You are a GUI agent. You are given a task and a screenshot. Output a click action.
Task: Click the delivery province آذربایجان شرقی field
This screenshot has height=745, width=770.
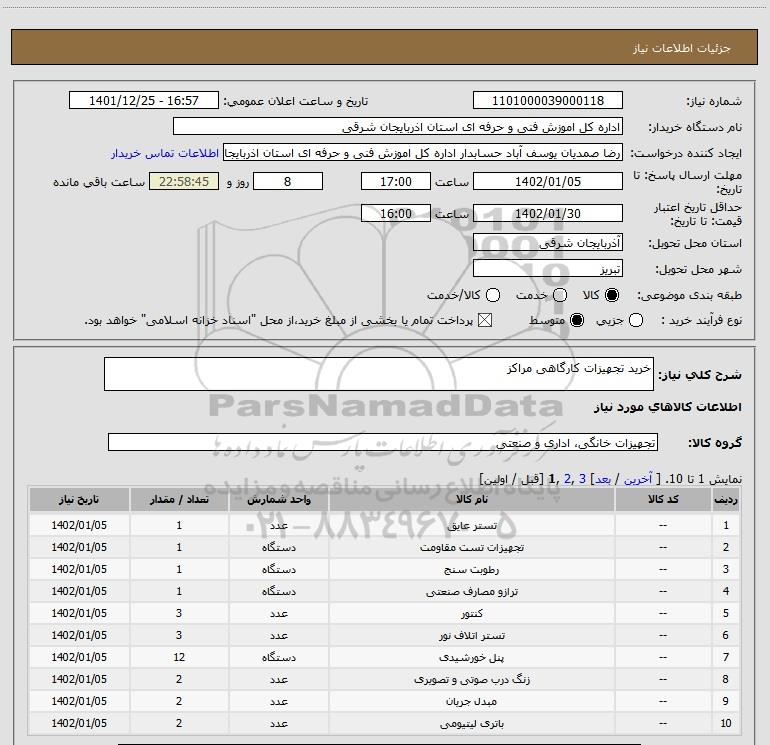(548, 242)
